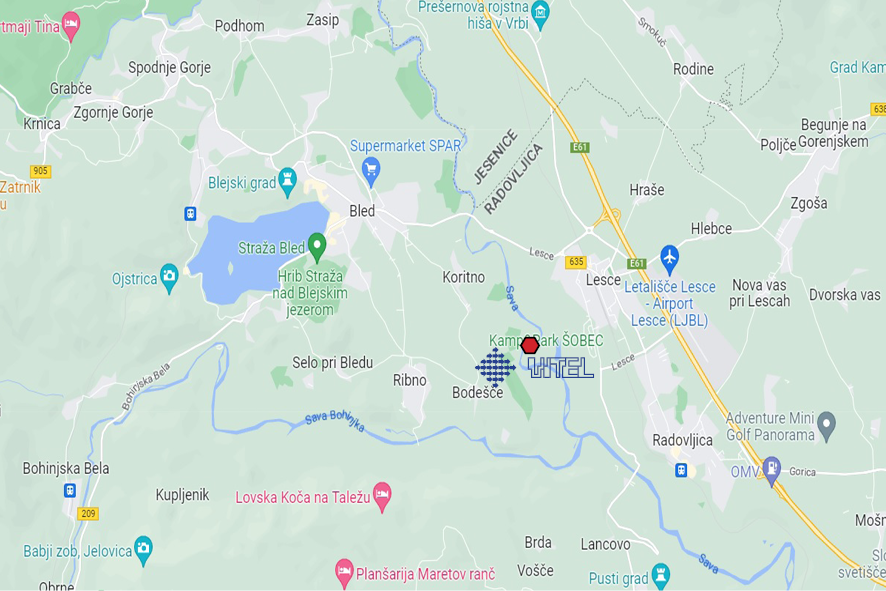Select the Bohinjska Bela train station icon
The width and height of the screenshot is (886, 591).
tap(70, 490)
